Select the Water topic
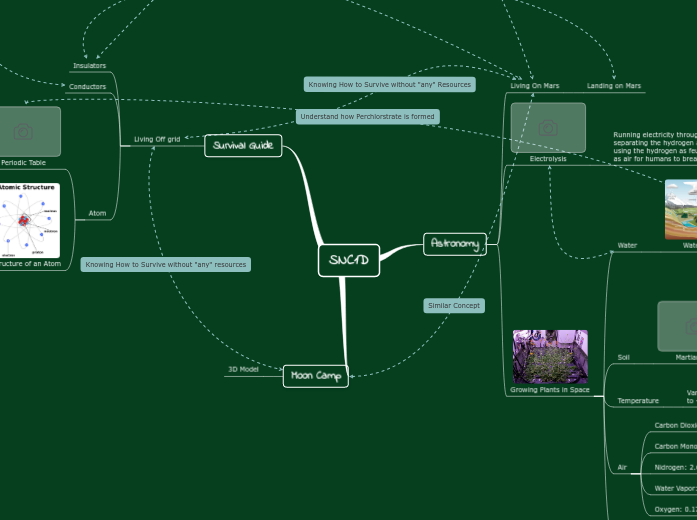This screenshot has height=520, width=697. (x=627, y=245)
